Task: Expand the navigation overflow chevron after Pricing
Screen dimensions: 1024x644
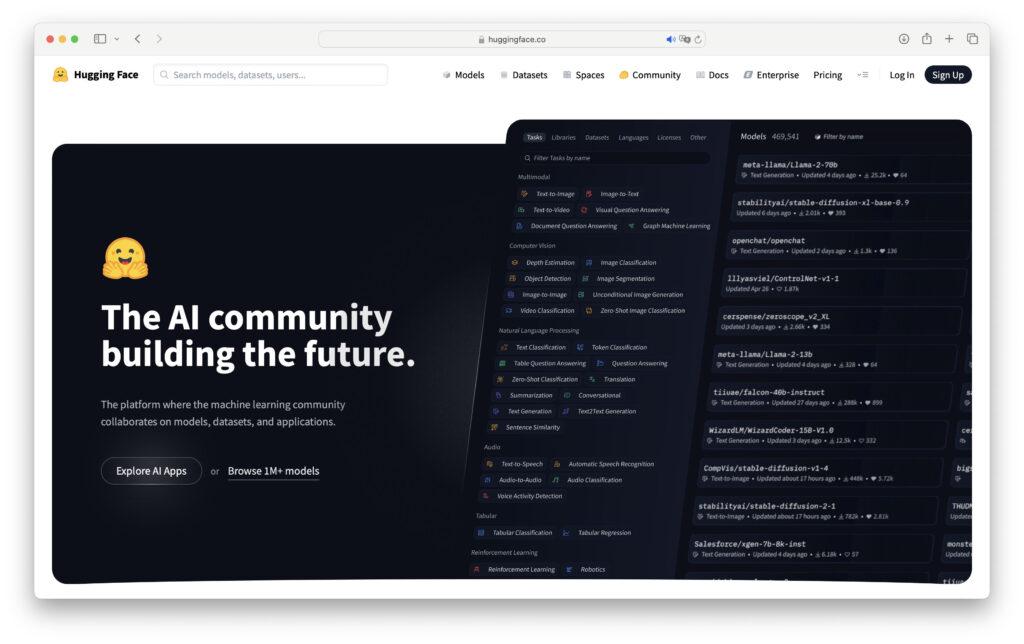Action: (862, 74)
